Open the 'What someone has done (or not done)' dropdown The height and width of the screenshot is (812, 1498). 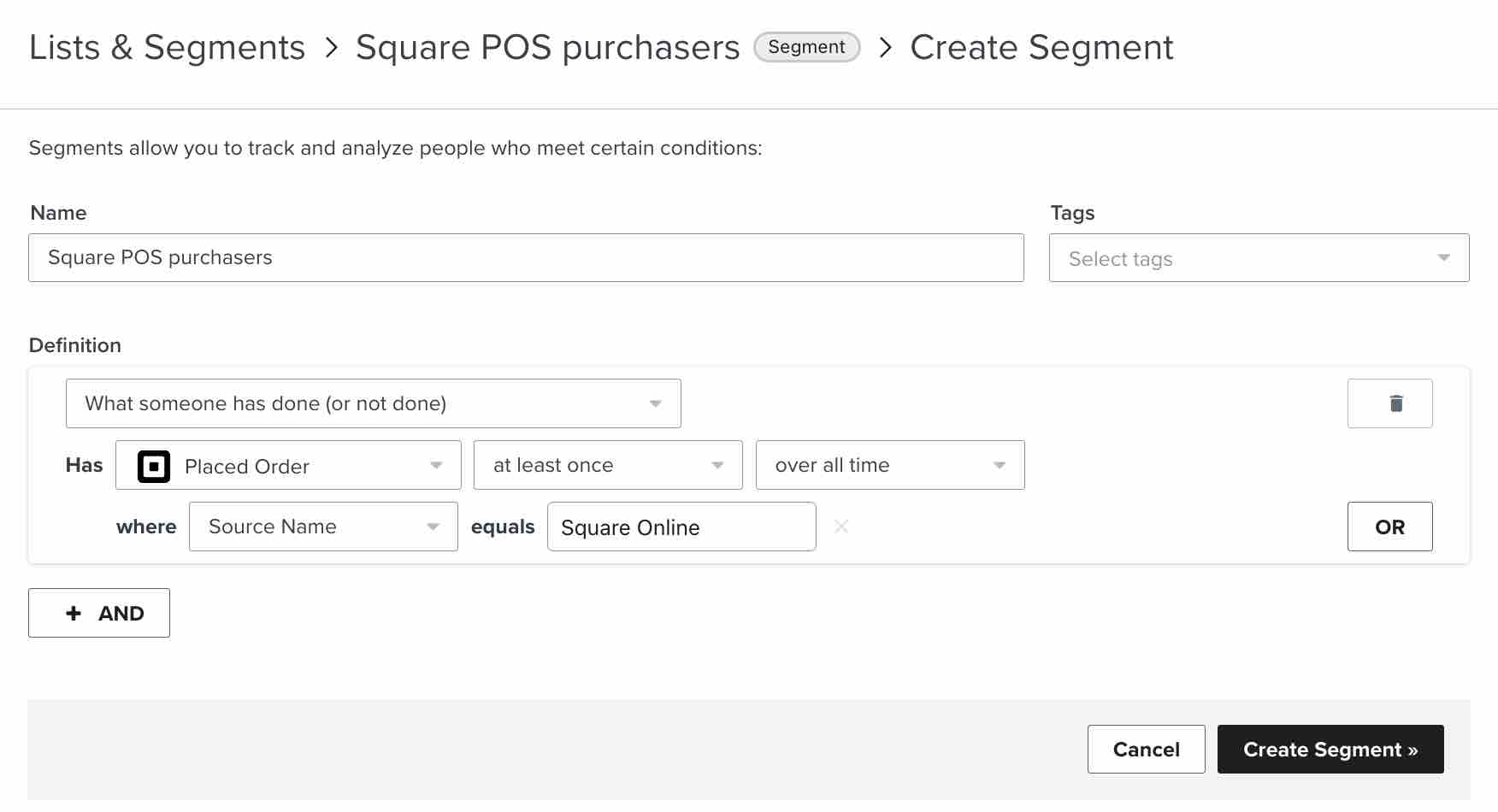(x=373, y=403)
